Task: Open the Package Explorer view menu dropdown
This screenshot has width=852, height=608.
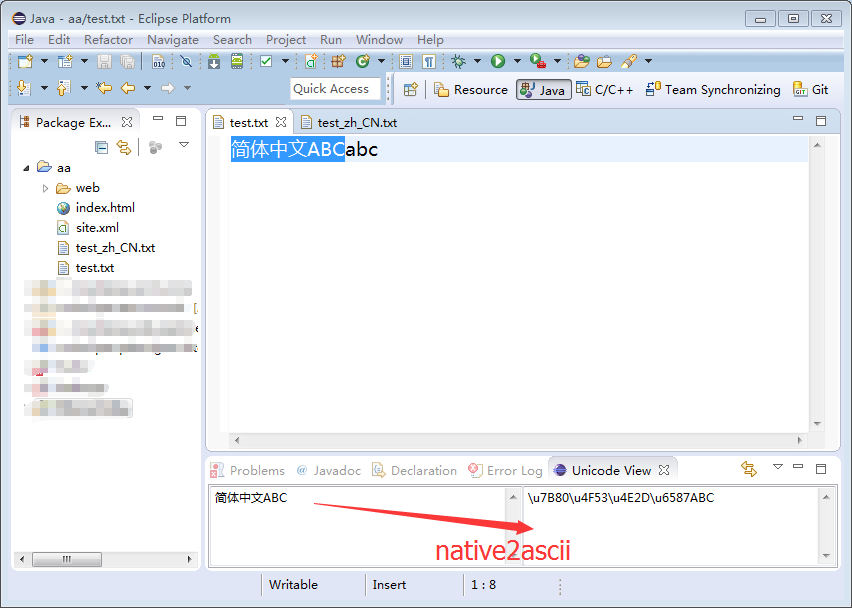Action: point(184,146)
